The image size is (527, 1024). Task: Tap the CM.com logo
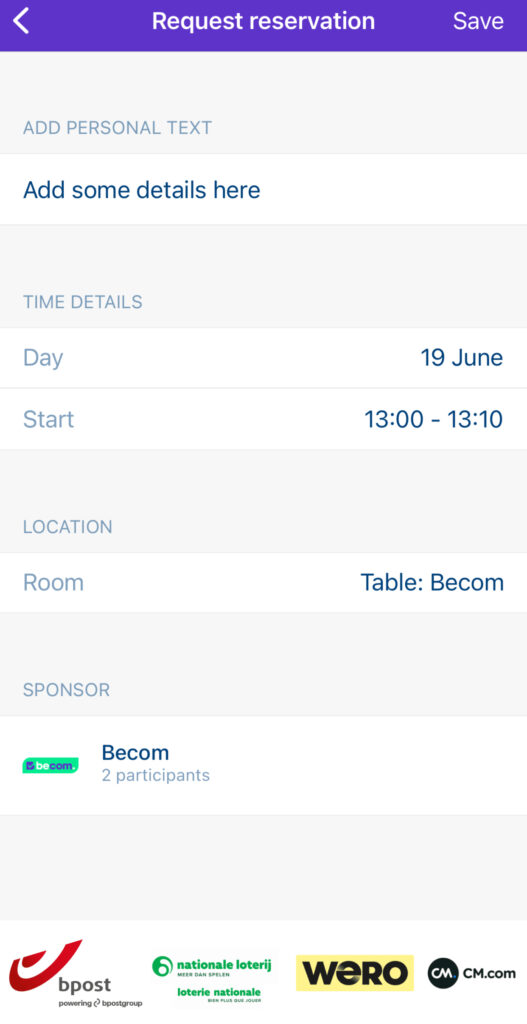(471, 973)
